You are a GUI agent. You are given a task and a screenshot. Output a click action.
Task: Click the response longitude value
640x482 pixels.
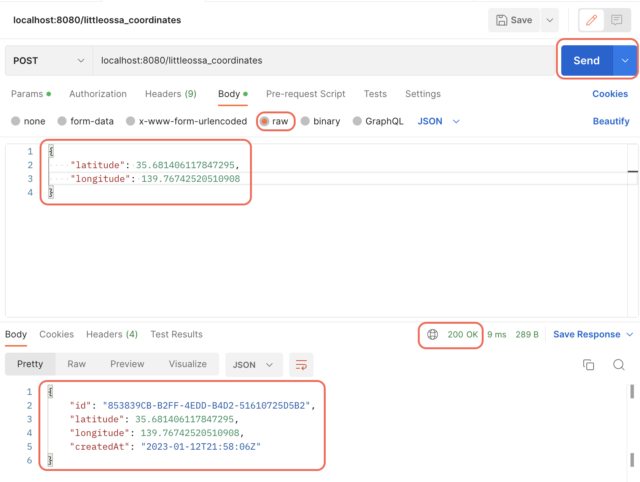click(x=190, y=433)
